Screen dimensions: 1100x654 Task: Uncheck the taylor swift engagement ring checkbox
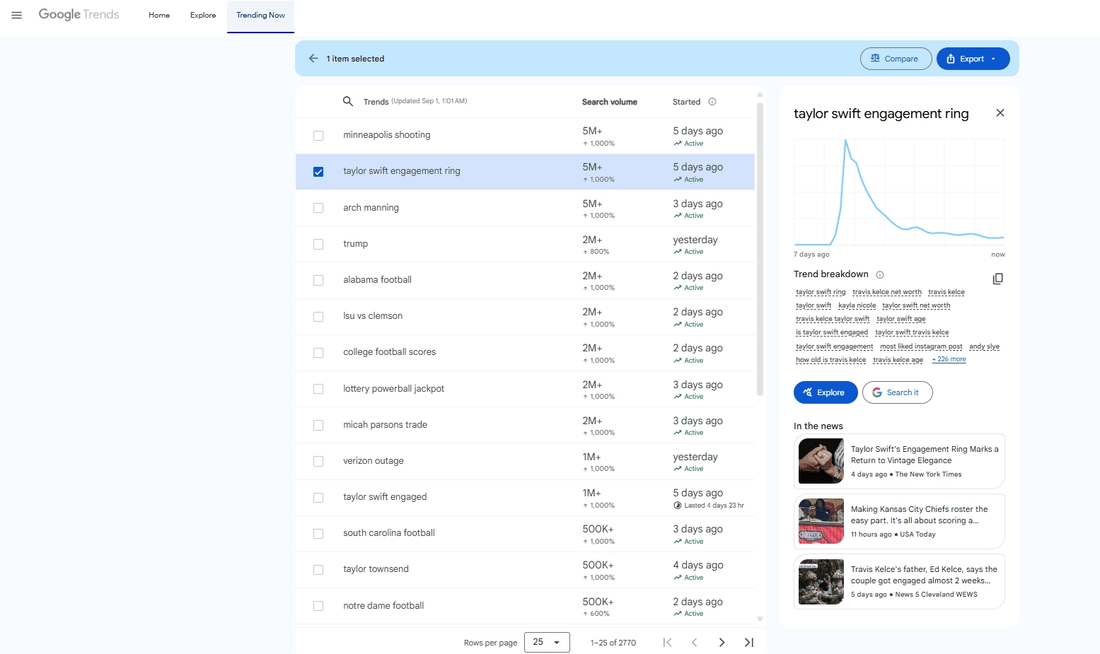(318, 172)
